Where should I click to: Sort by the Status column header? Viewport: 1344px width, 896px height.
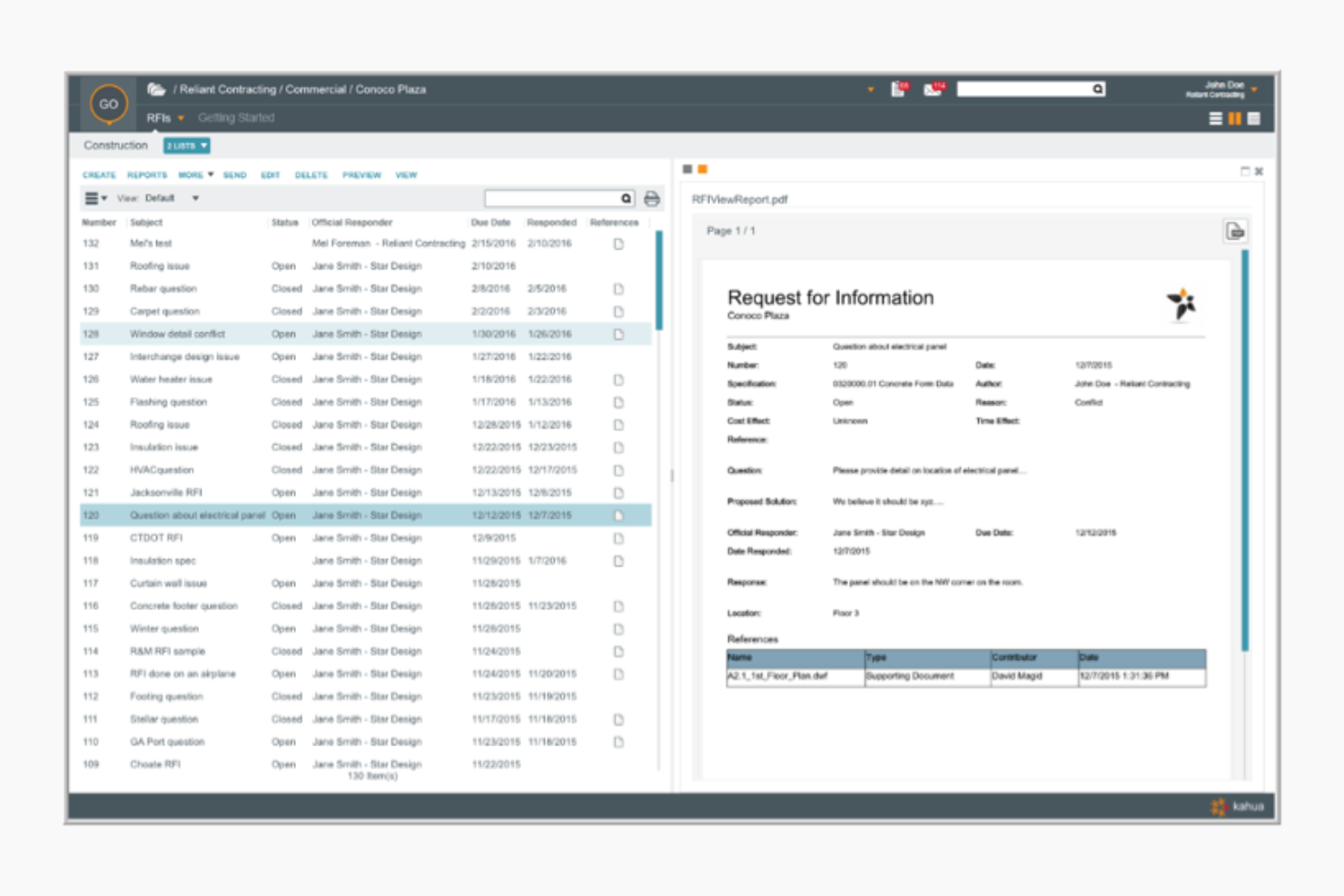(284, 222)
